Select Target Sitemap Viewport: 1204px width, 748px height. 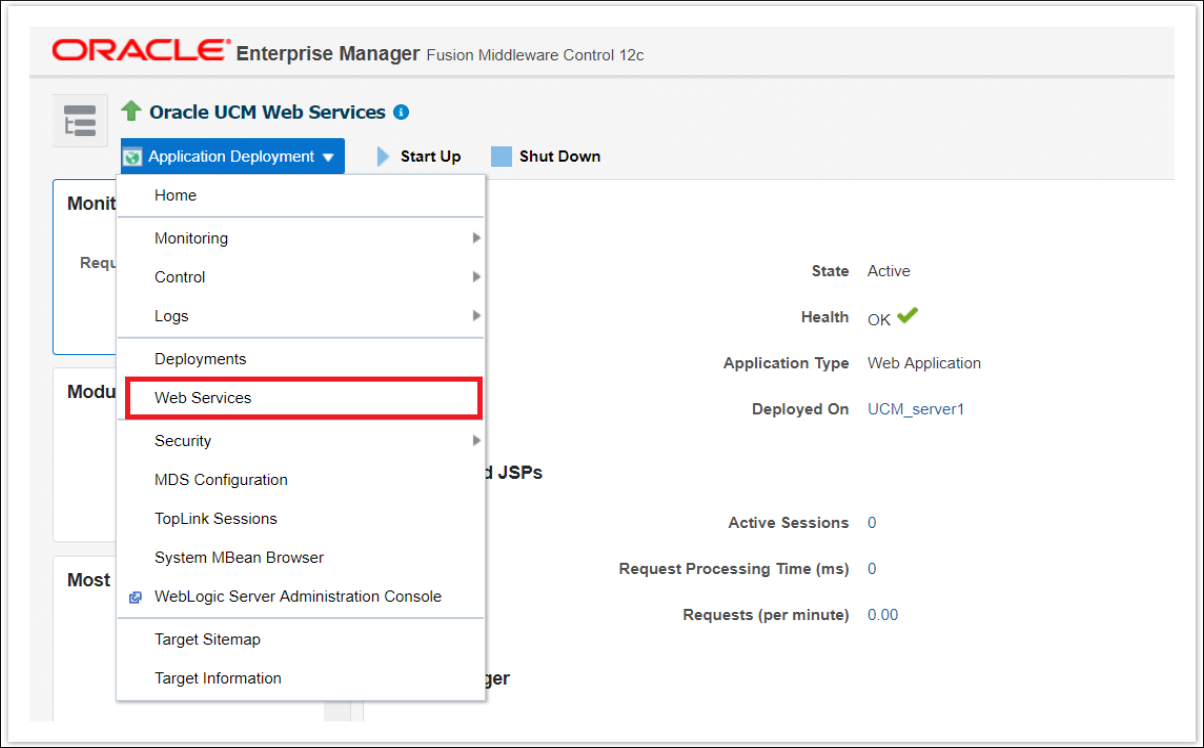tap(301, 640)
